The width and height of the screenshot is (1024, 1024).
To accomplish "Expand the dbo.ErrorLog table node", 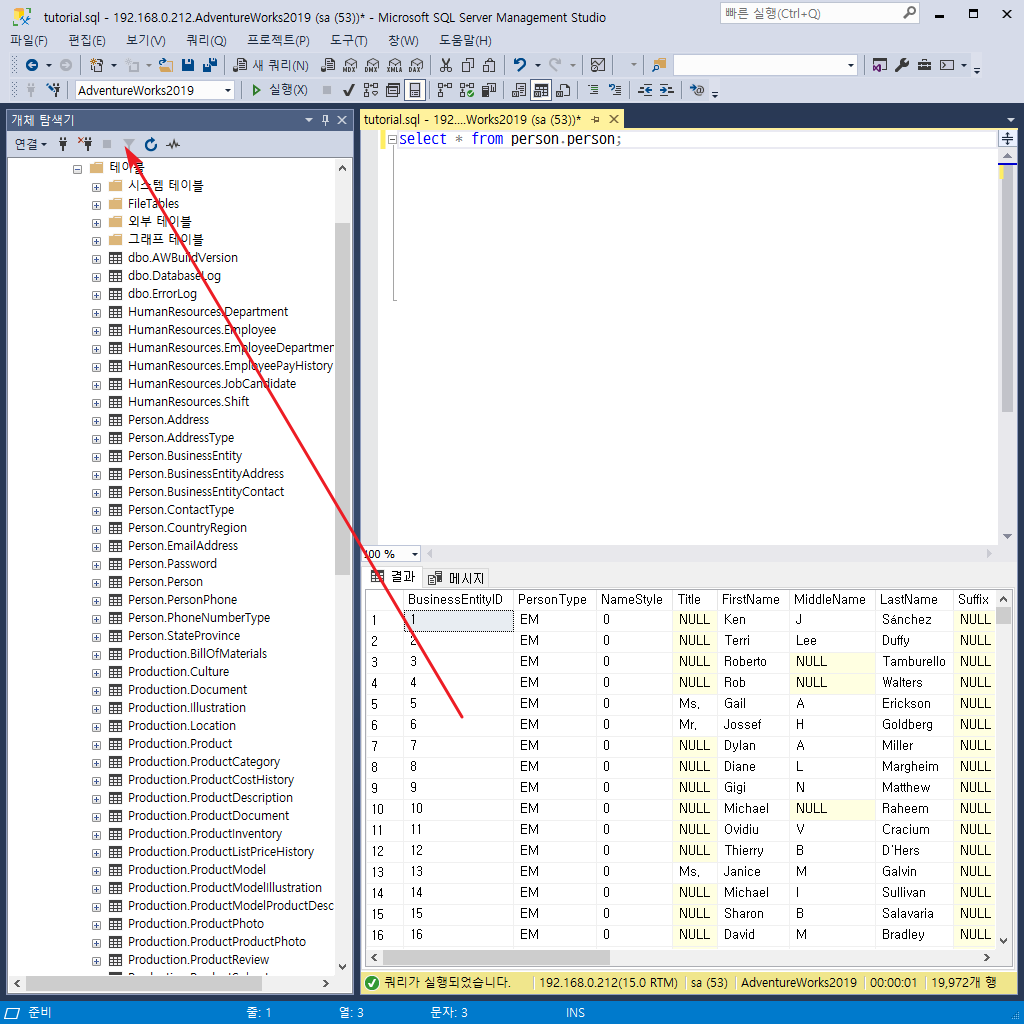I will pyautogui.click(x=96, y=295).
